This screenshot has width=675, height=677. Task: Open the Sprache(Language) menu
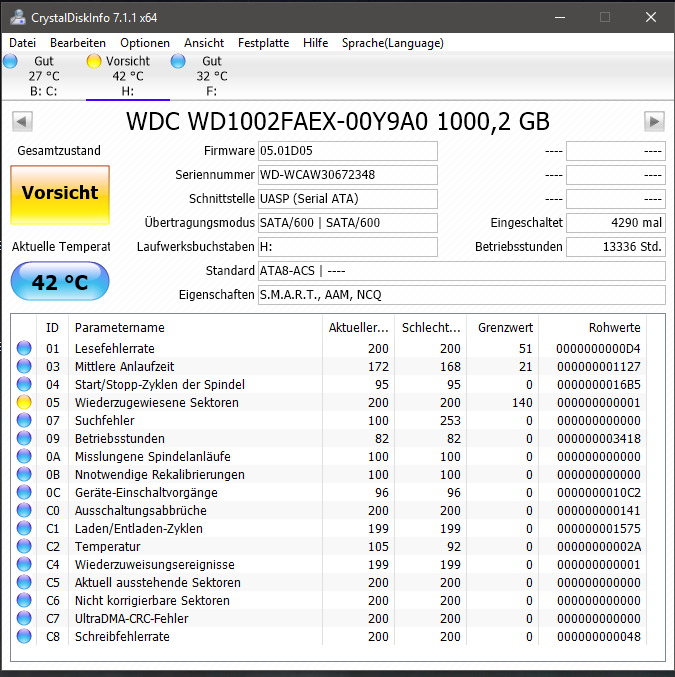[x=393, y=43]
